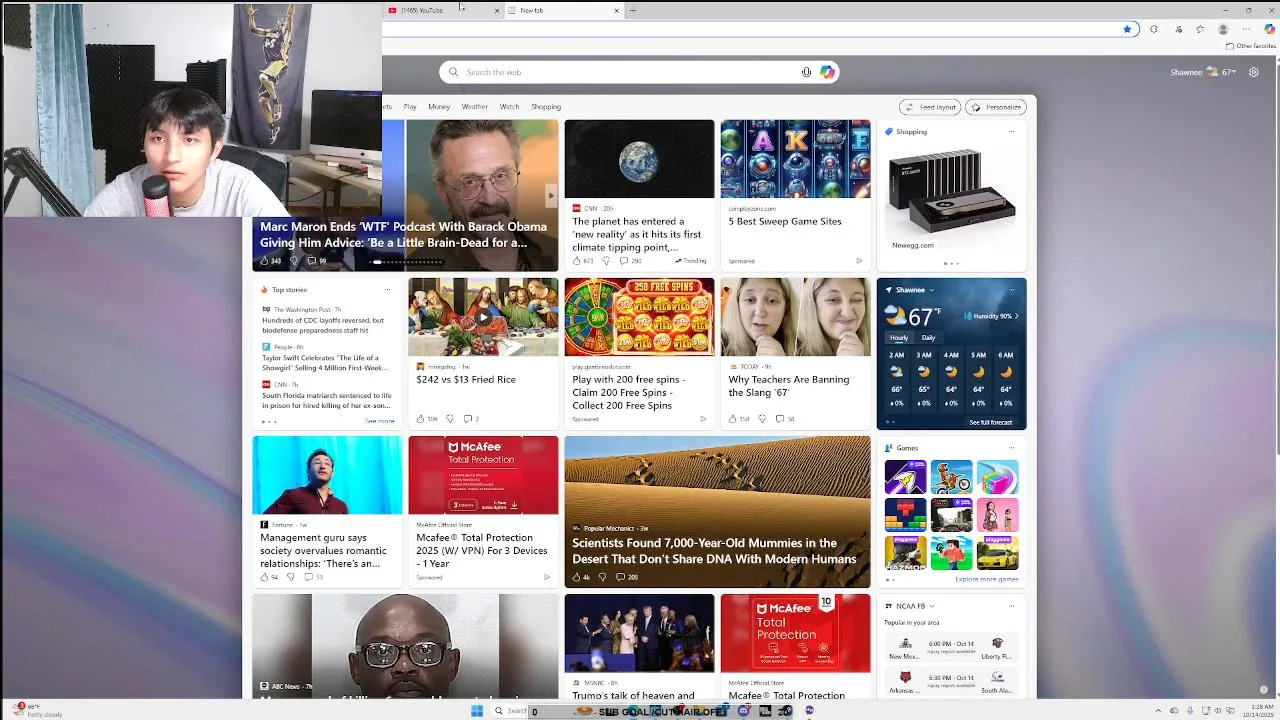Click See more in Top stories
This screenshot has width=1280, height=720.
pos(379,421)
